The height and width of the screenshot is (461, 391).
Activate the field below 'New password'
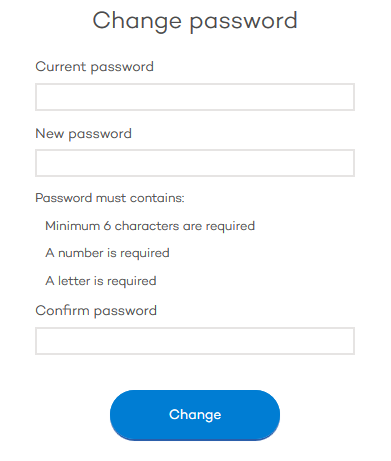click(x=195, y=163)
